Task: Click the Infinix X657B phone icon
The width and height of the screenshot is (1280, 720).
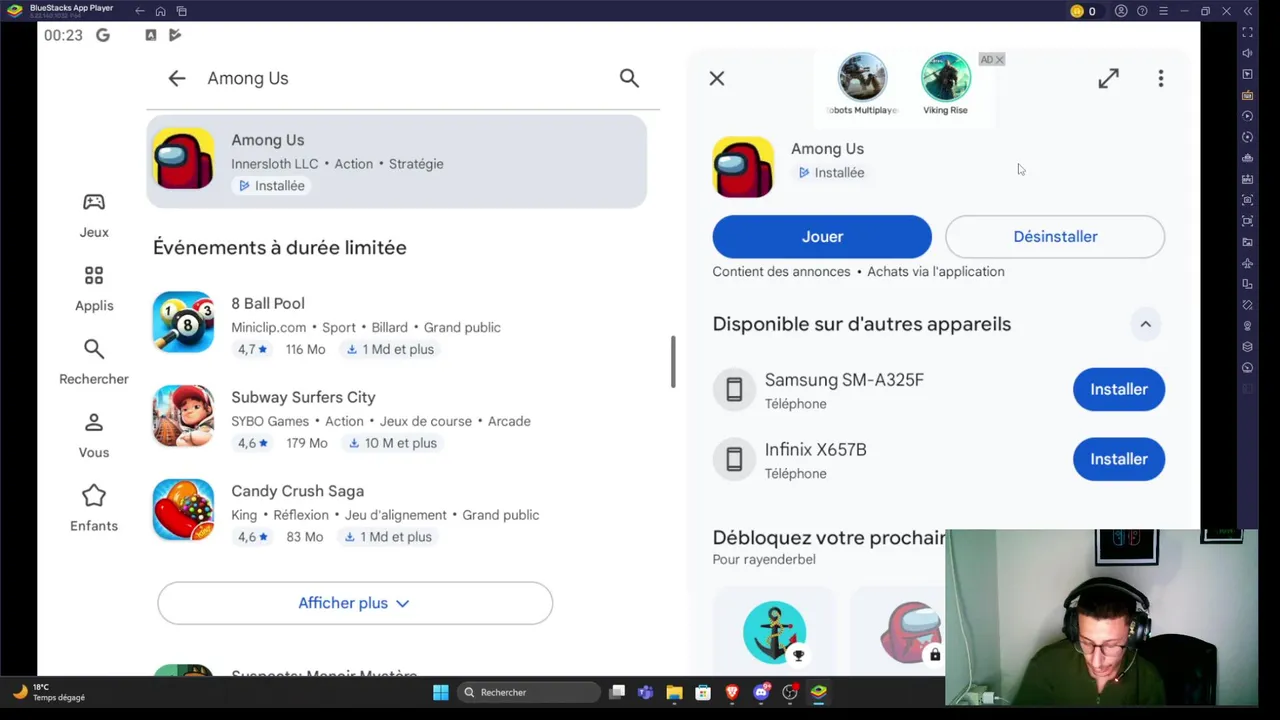Action: point(734,459)
